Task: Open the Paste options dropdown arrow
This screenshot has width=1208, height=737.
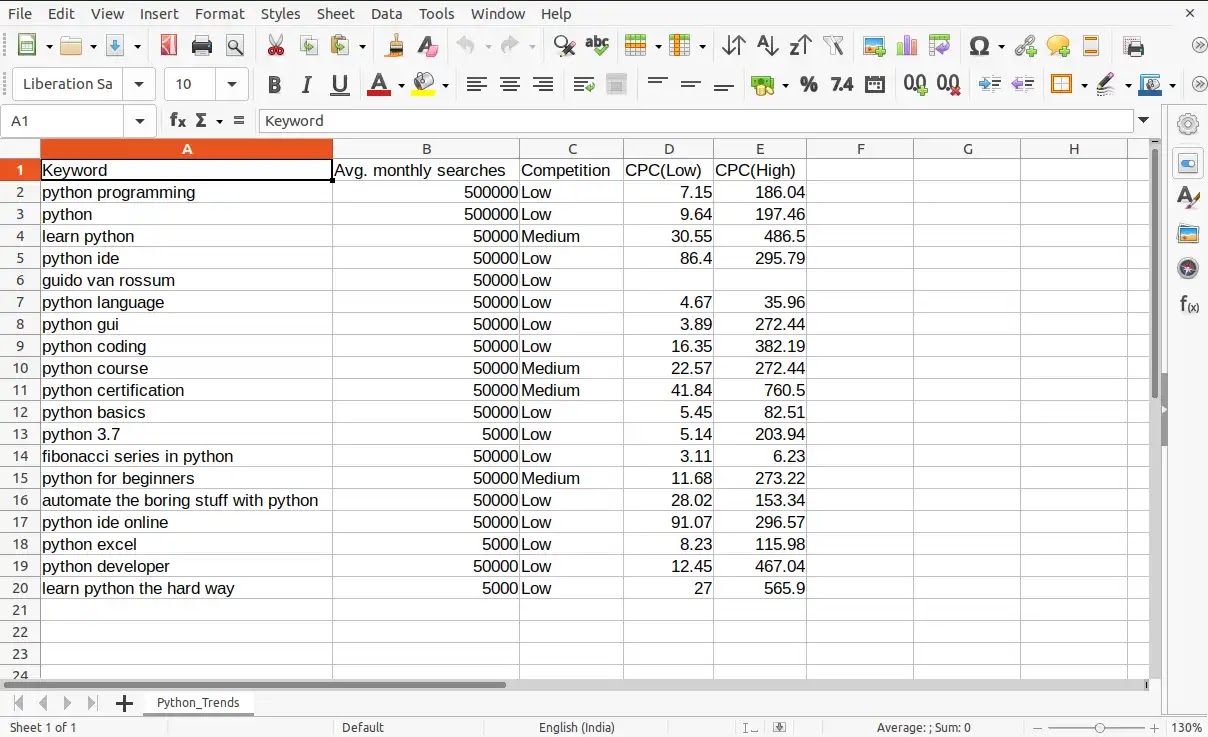Action: point(362,46)
